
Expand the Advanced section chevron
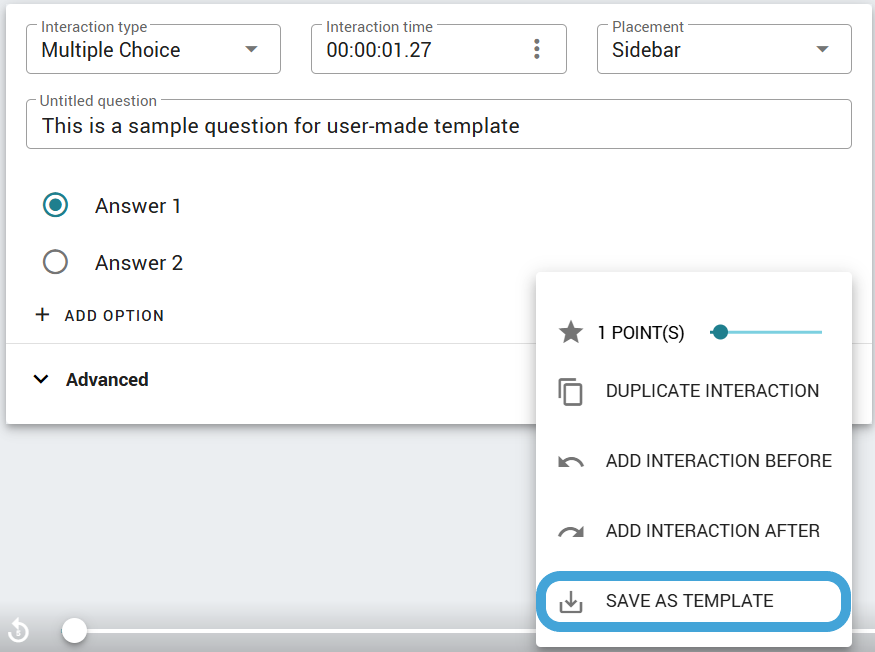pos(41,380)
